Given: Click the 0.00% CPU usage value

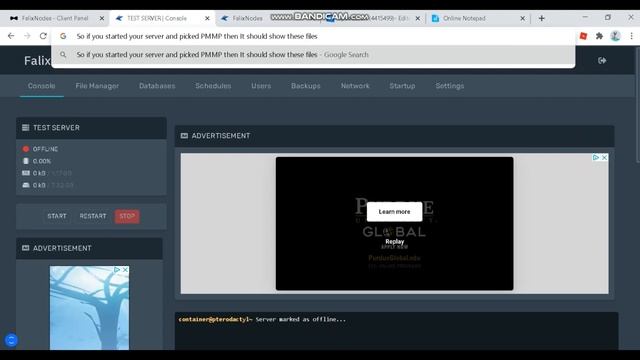Looking at the screenshot, I should coord(42,161).
